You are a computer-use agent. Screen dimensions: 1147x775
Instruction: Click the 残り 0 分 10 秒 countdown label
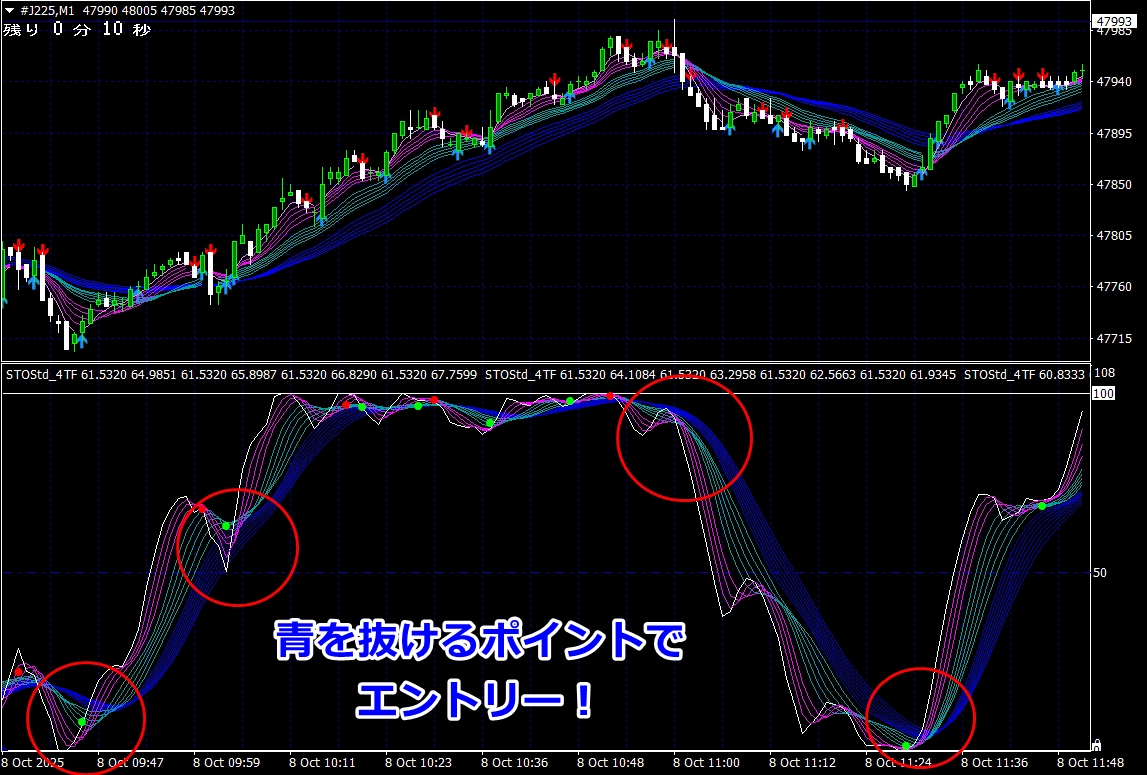[x=77, y=30]
